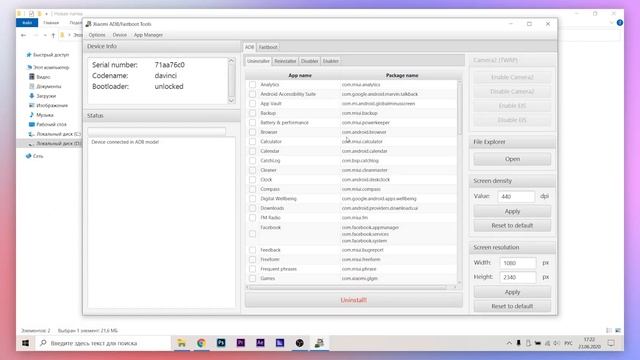Select the Reinstaller tab
This screenshot has height=360, width=640.
click(x=285, y=61)
